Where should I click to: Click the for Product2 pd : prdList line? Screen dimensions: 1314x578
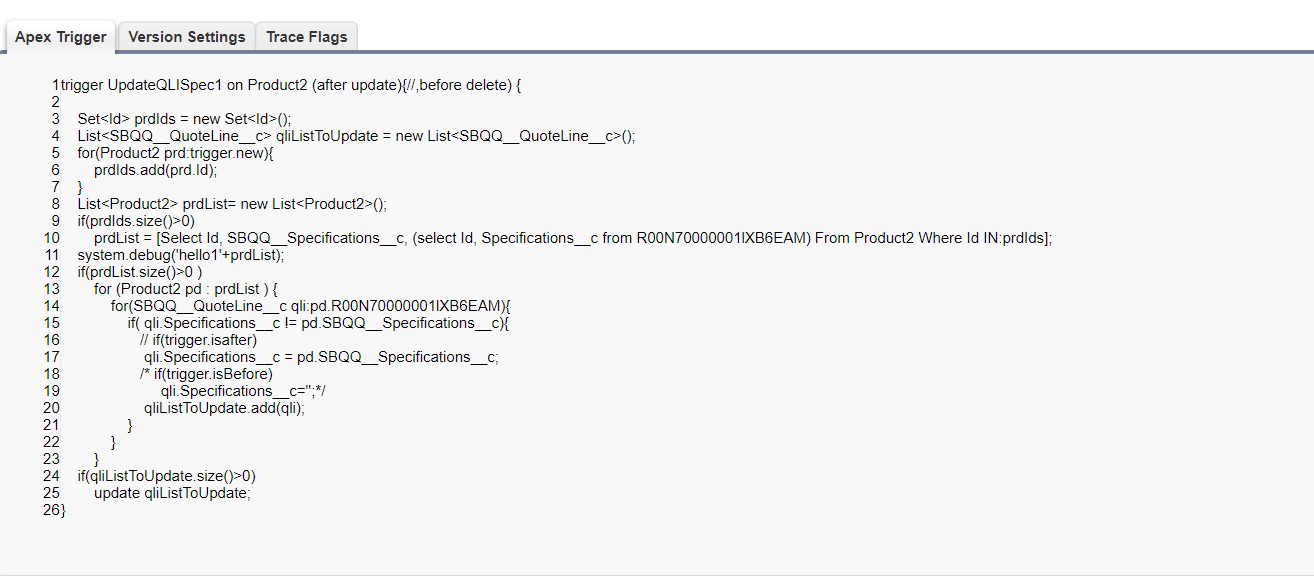coord(186,289)
